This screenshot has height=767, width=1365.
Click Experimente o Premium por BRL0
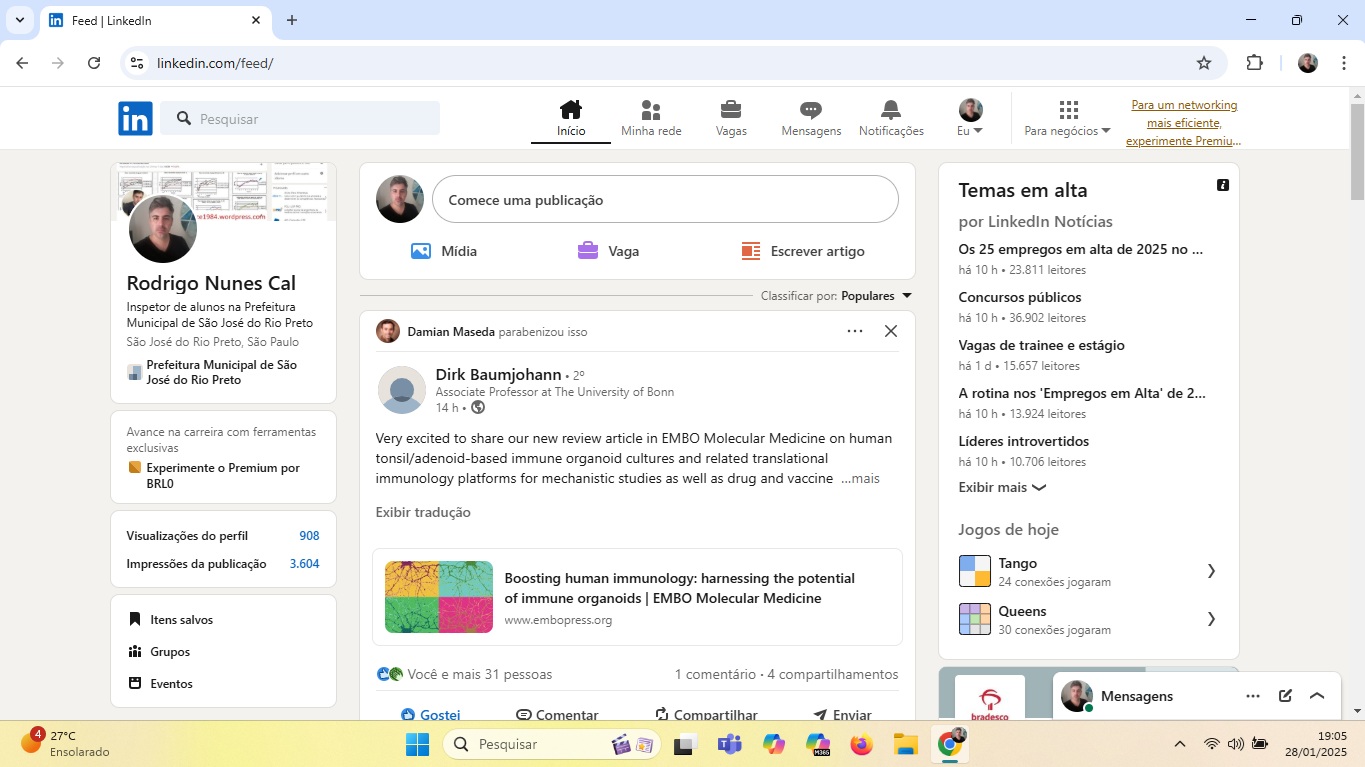coord(222,475)
